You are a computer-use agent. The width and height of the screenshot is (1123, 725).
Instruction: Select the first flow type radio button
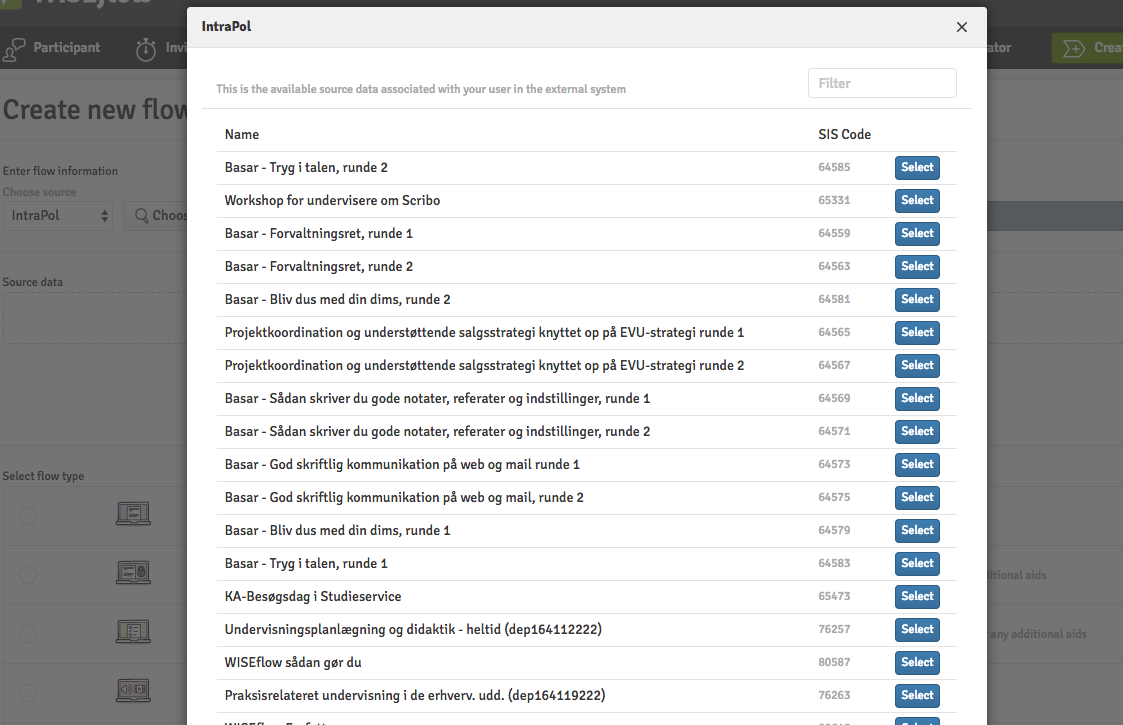point(28,515)
